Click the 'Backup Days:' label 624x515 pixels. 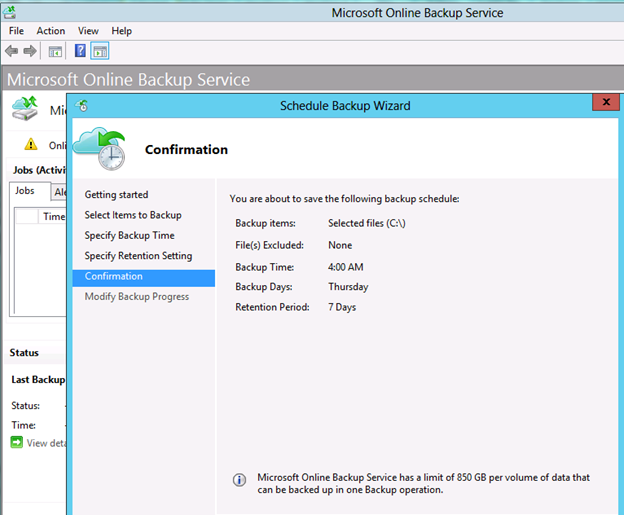click(x=264, y=287)
